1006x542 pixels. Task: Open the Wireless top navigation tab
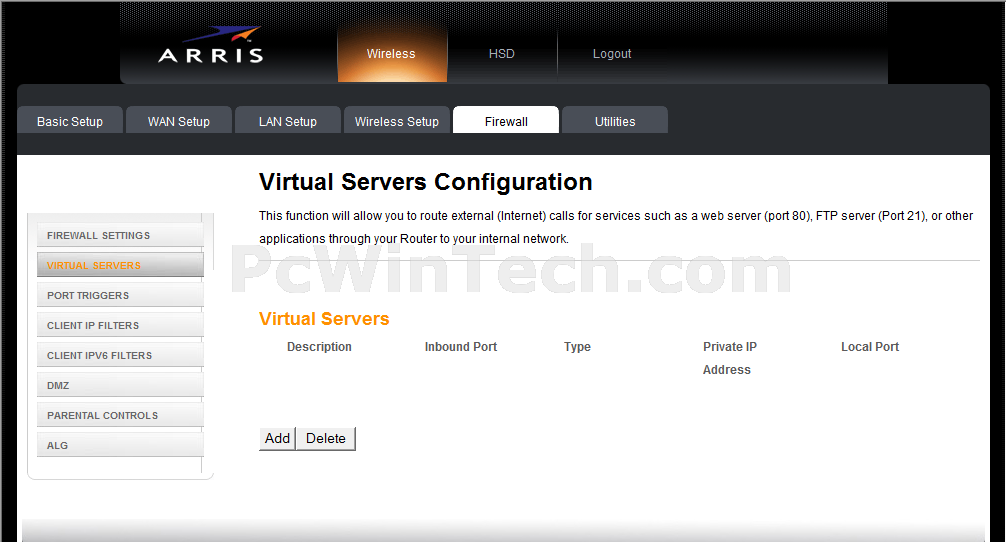[391, 54]
